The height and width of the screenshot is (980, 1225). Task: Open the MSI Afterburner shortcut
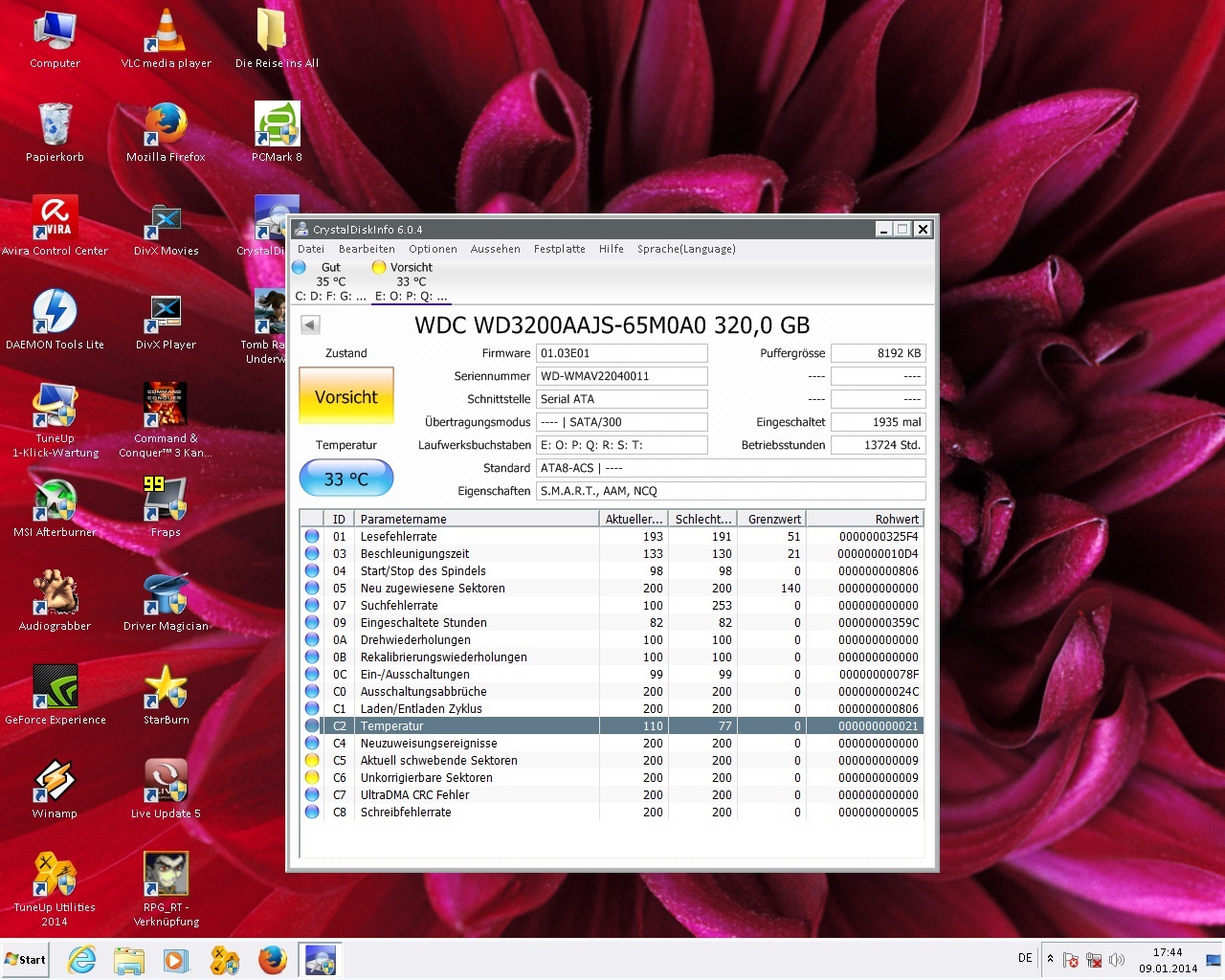pos(55,507)
